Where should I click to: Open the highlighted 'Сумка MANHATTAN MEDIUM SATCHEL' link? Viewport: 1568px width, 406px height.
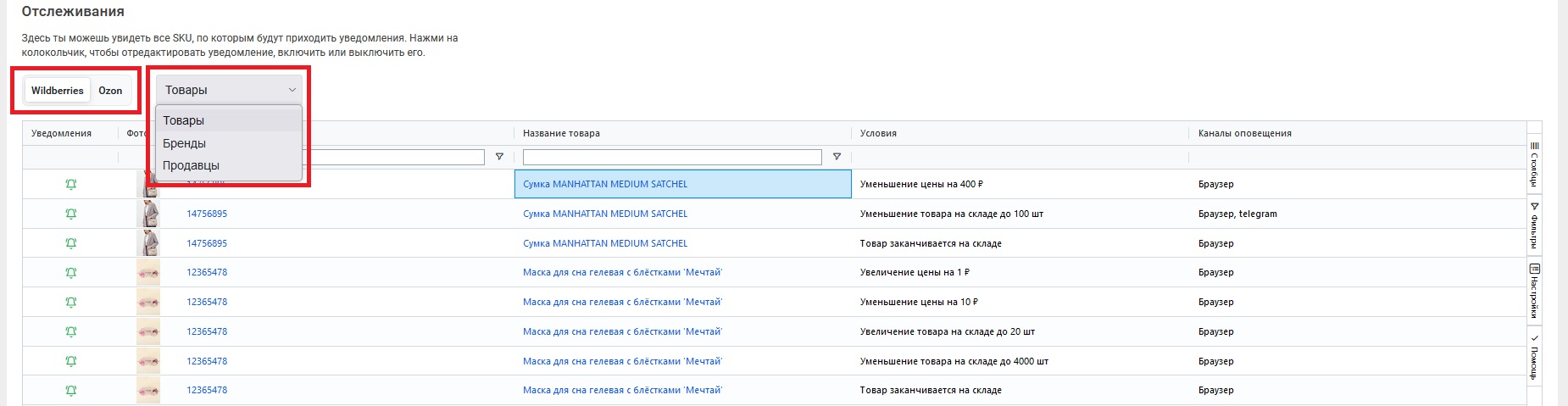[605, 184]
